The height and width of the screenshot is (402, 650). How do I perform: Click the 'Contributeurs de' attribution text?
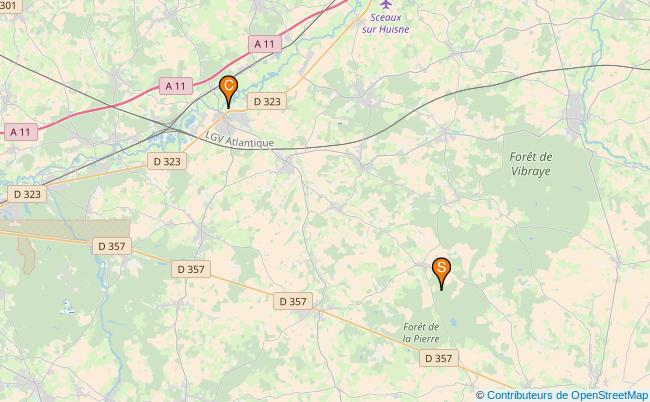tap(527, 395)
